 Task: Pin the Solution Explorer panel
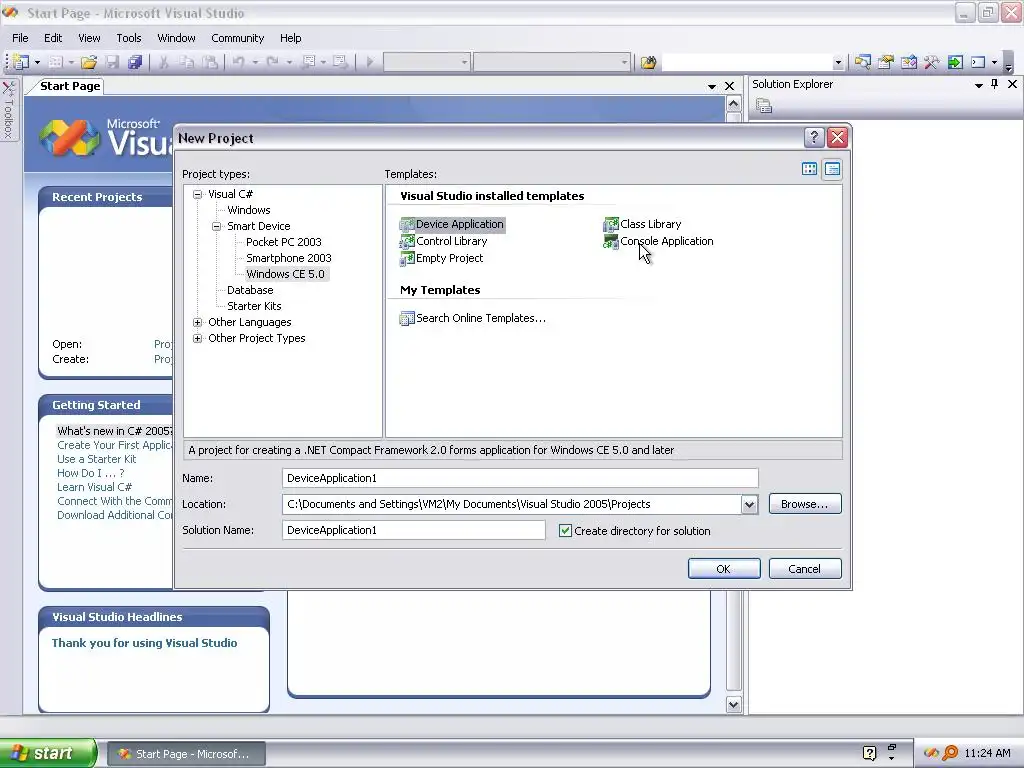click(x=995, y=84)
